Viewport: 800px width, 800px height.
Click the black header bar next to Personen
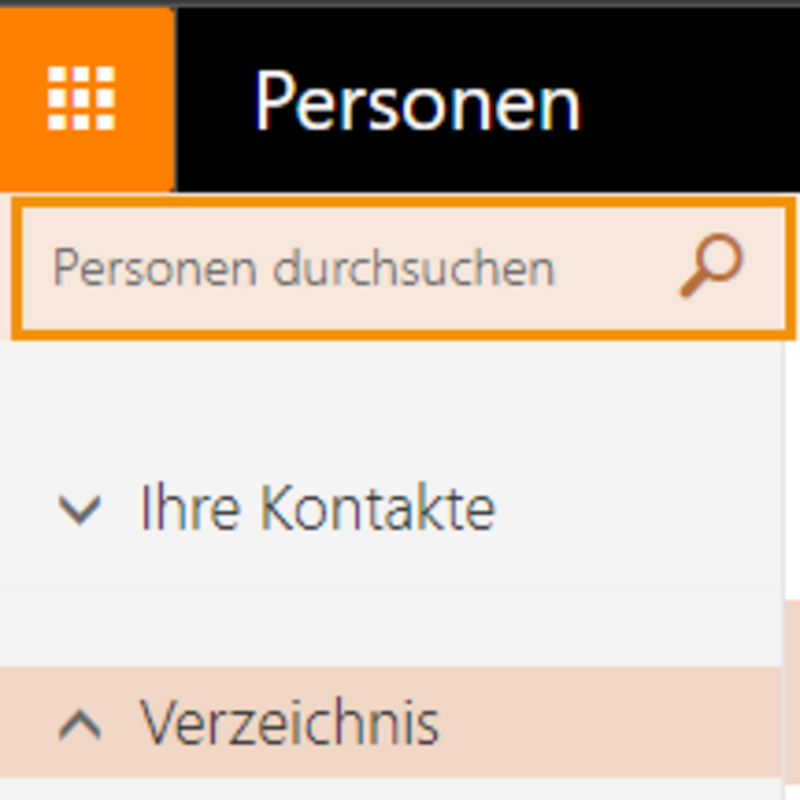pos(689,99)
